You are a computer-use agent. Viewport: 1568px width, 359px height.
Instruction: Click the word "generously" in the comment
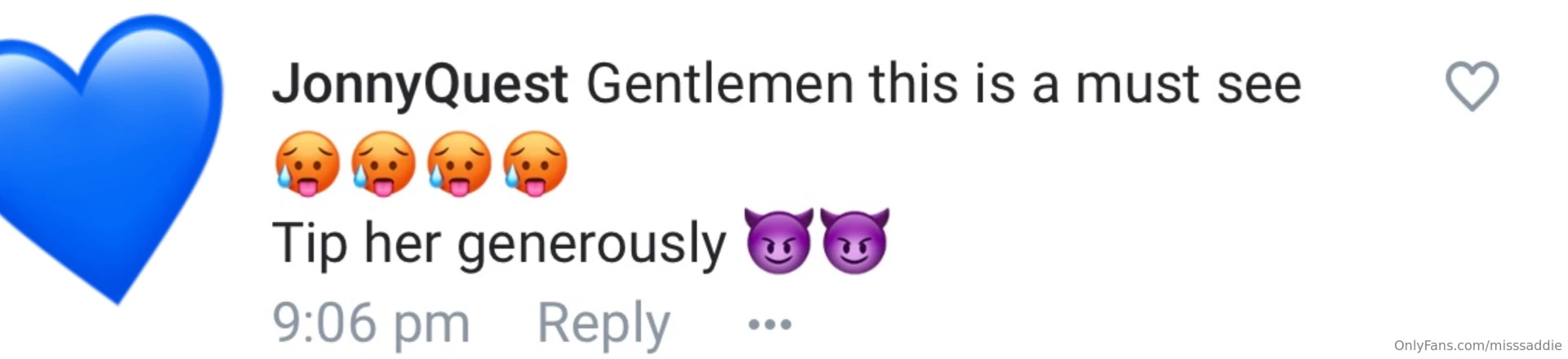point(591,246)
